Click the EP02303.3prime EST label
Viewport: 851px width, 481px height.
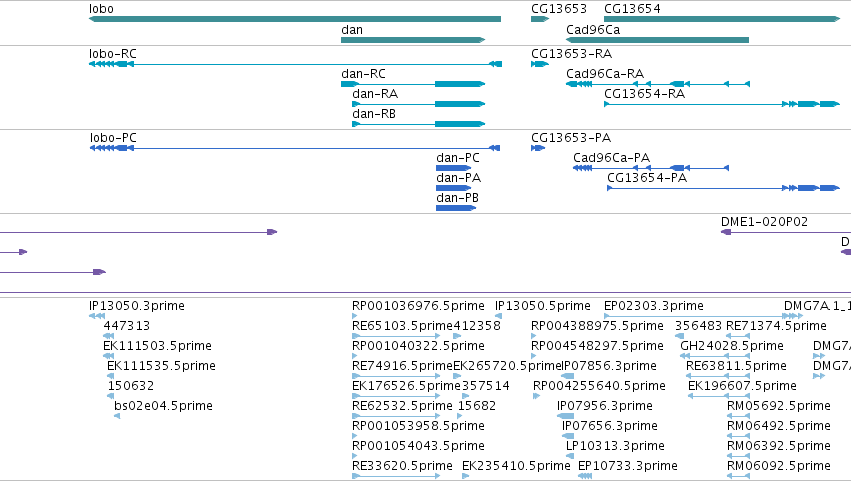point(654,306)
